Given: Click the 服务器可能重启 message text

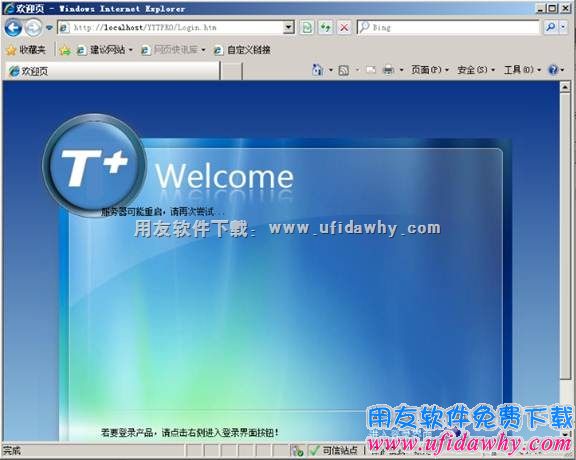Looking at the screenshot, I should pyautogui.click(x=162, y=212).
